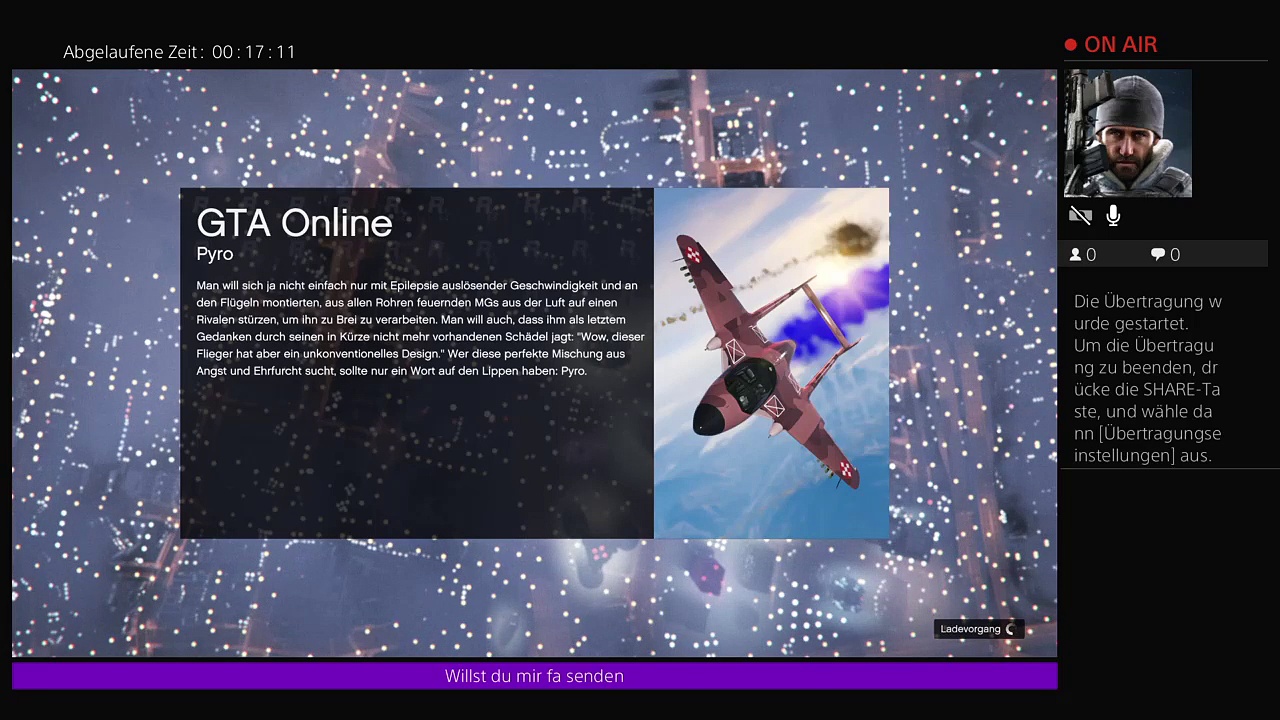Click the Pyro vehicle subtitle
The width and height of the screenshot is (1280, 720).
coord(214,254)
